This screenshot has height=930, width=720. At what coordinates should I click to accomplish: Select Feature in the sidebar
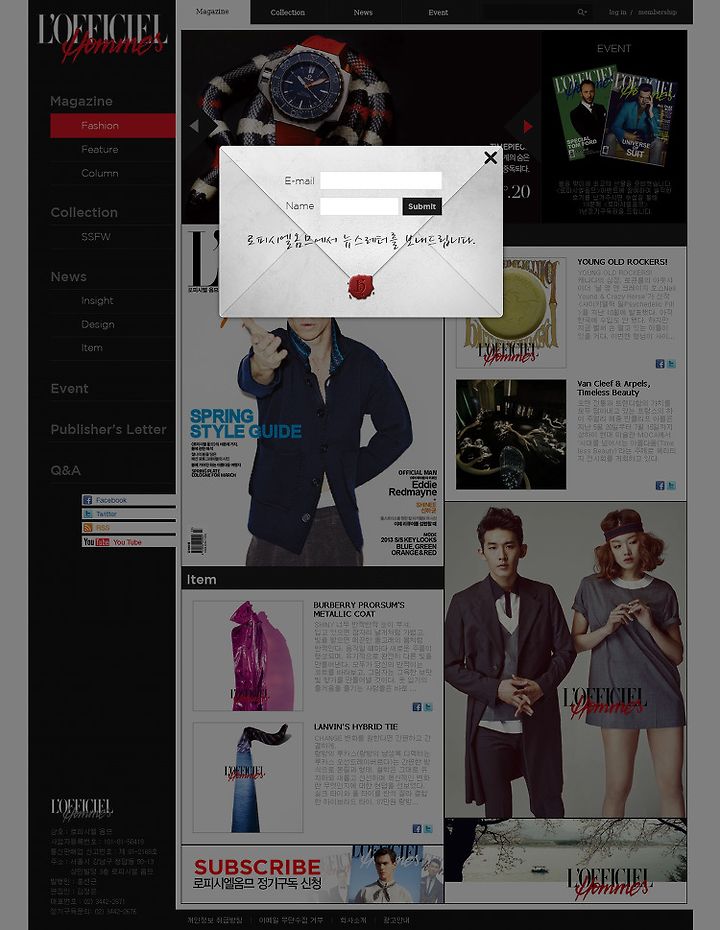[x=100, y=149]
